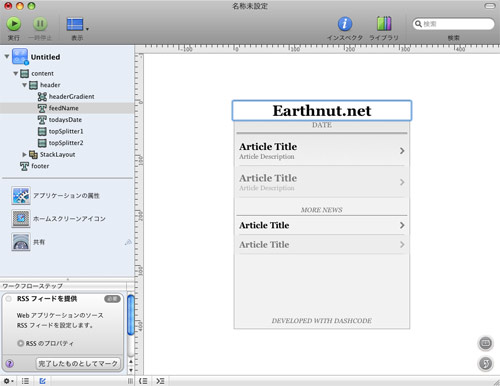Click the required badge on RSS step
The image size is (500, 386).
112,299
